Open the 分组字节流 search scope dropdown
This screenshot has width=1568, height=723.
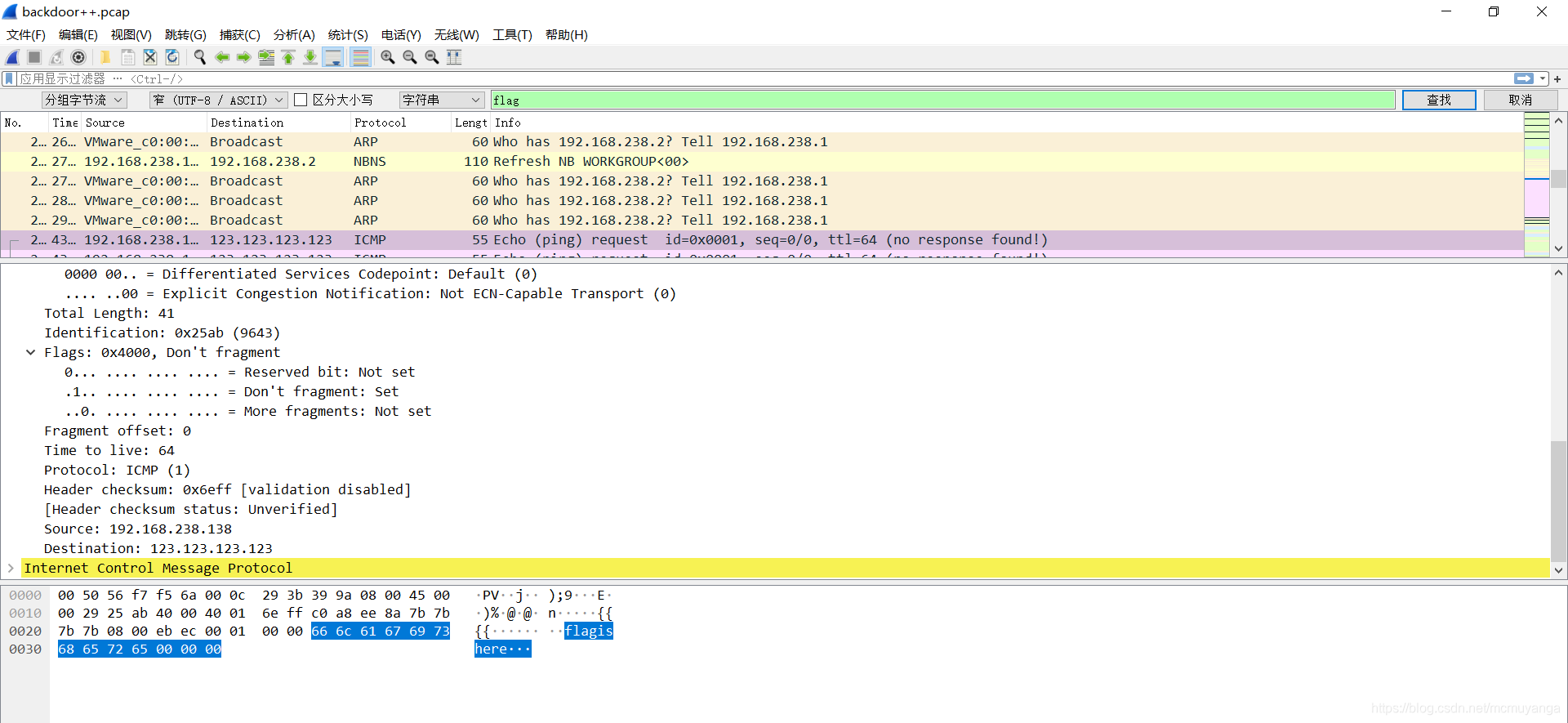click(84, 100)
